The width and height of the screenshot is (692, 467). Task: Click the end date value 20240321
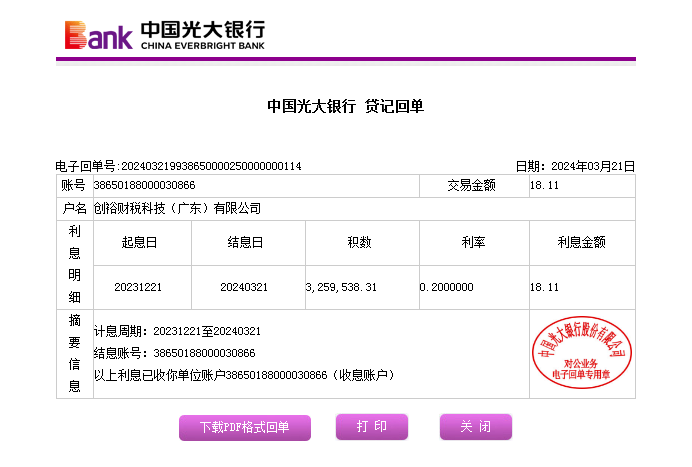point(244,287)
